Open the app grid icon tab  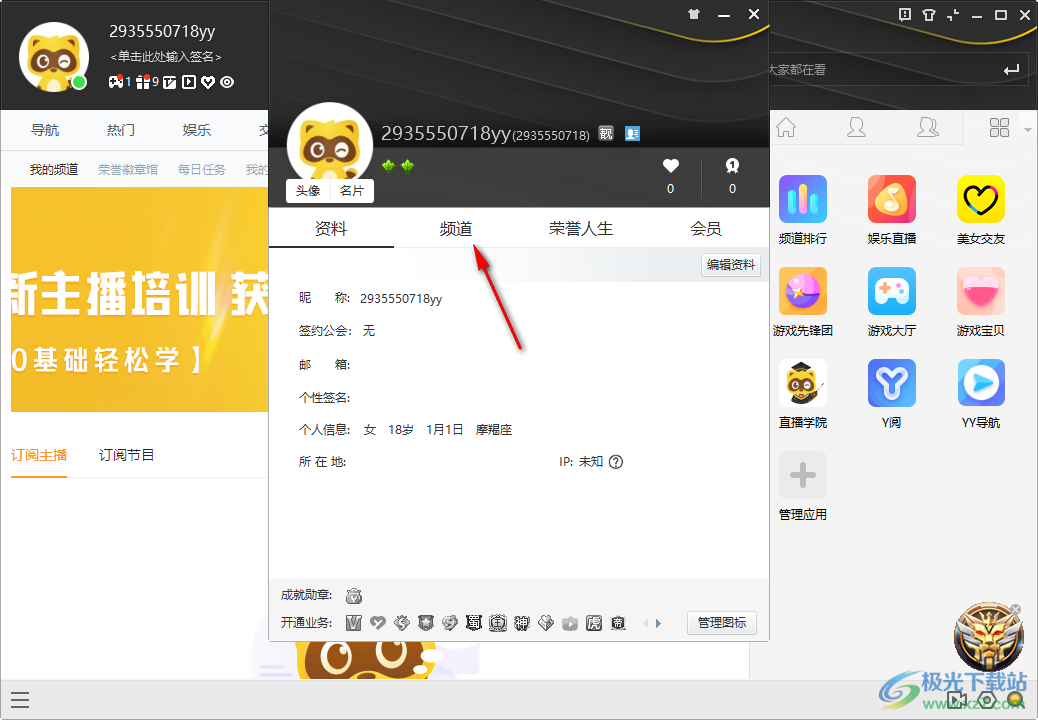pyautogui.click(x=999, y=127)
